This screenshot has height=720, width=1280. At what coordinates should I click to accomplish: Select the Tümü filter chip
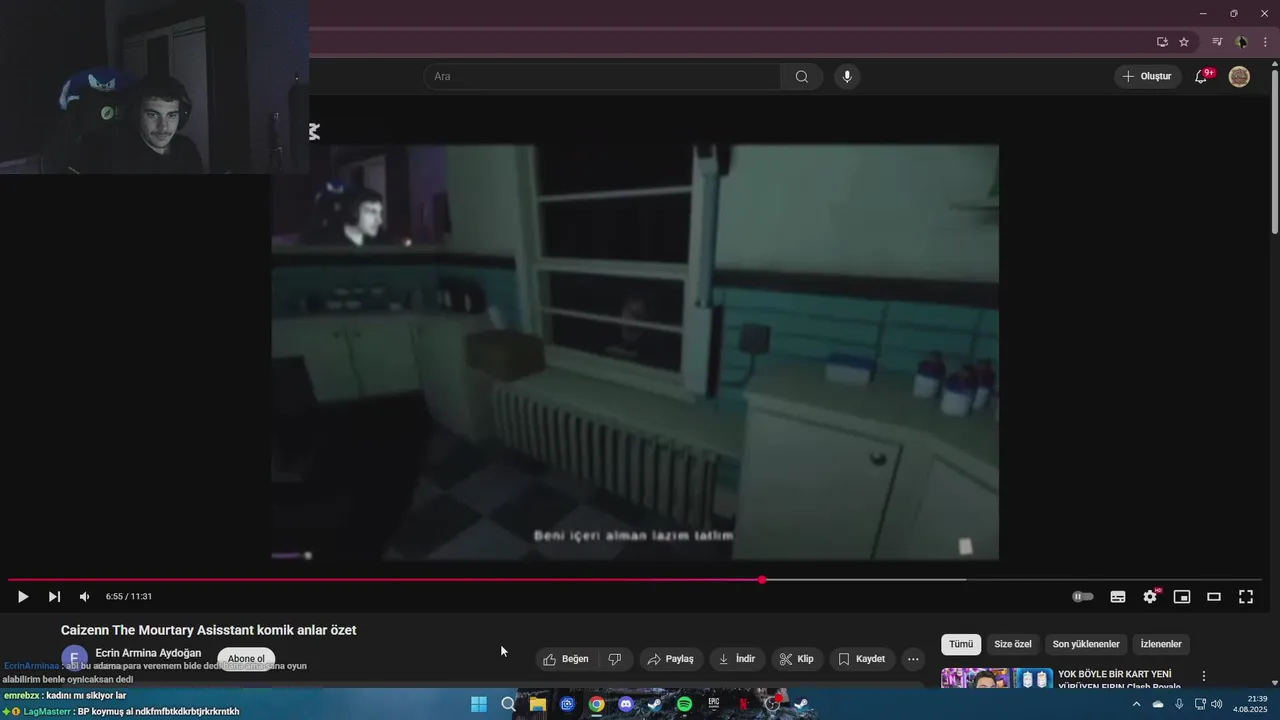[x=961, y=644]
